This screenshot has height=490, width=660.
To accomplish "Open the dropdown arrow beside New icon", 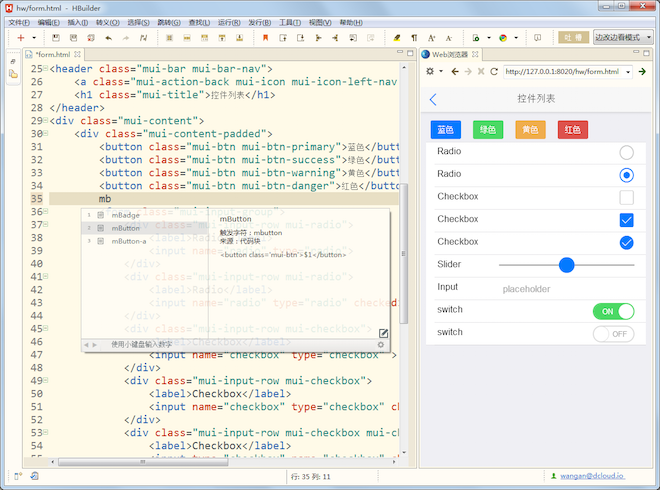I will (x=34, y=38).
